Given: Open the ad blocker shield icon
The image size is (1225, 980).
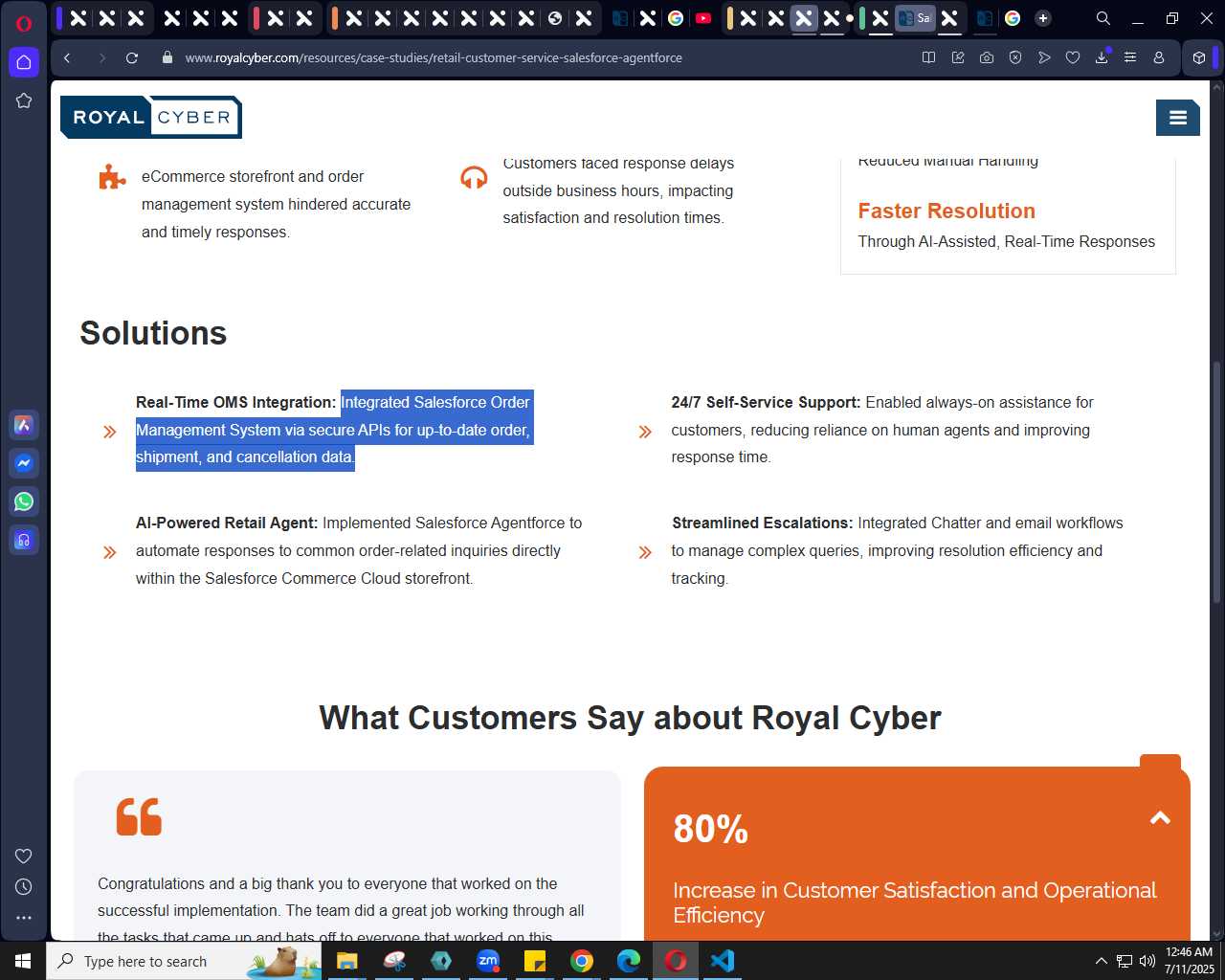Looking at the screenshot, I should pyautogui.click(x=1015, y=57).
